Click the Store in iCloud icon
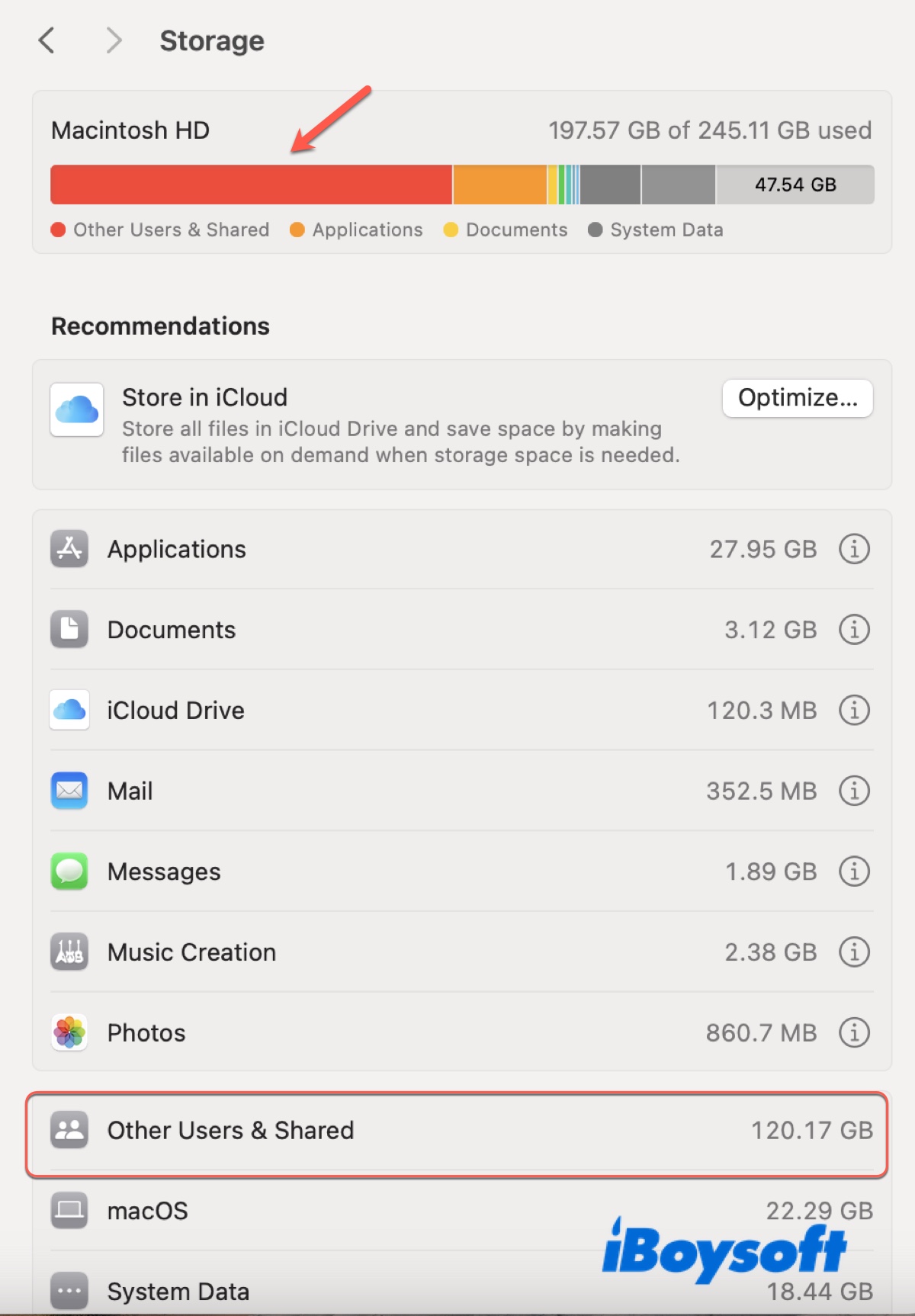Image resolution: width=915 pixels, height=1316 pixels. 77,410
